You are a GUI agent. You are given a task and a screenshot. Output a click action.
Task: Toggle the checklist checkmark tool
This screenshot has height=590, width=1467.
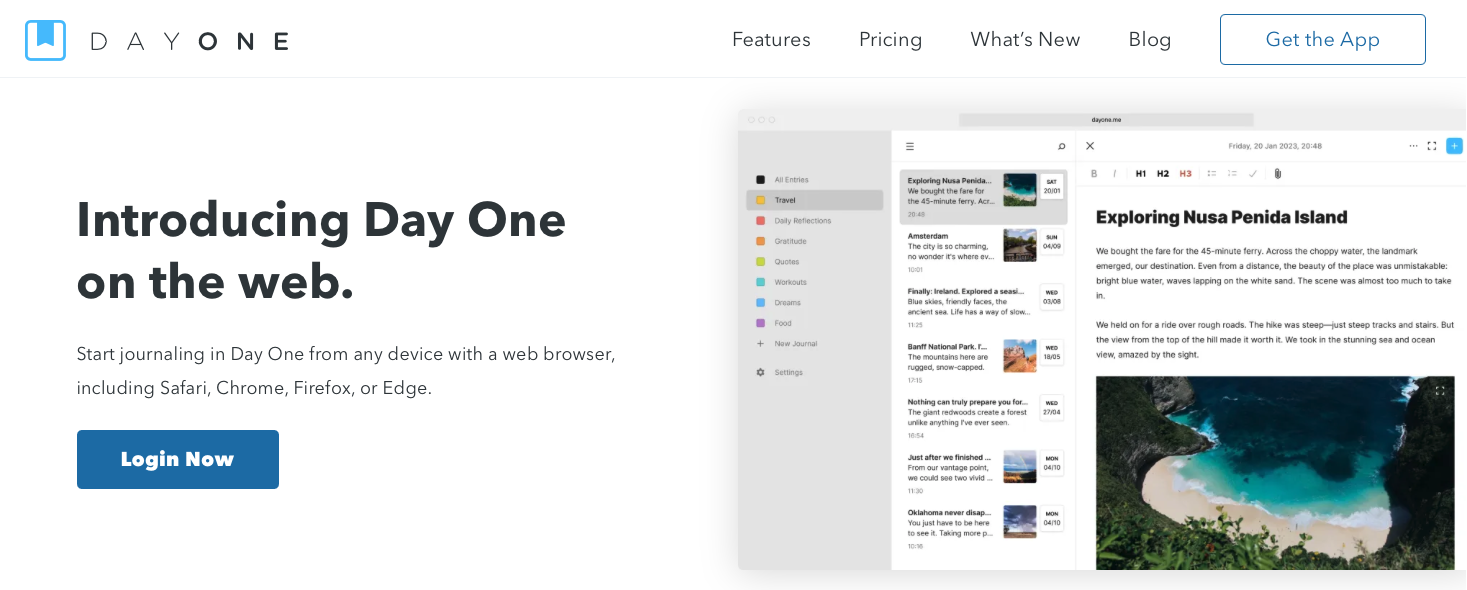pos(1253,173)
